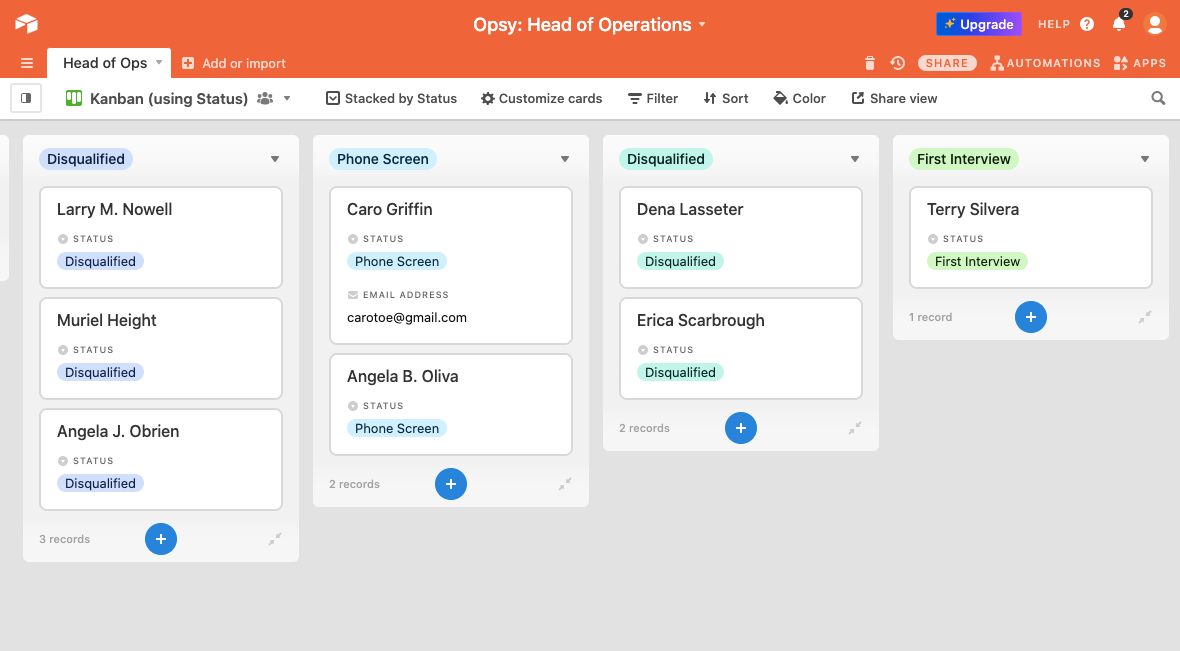This screenshot has height=651, width=1180.
Task: Open Head of Ops tab dropdown arrow
Action: (159, 62)
